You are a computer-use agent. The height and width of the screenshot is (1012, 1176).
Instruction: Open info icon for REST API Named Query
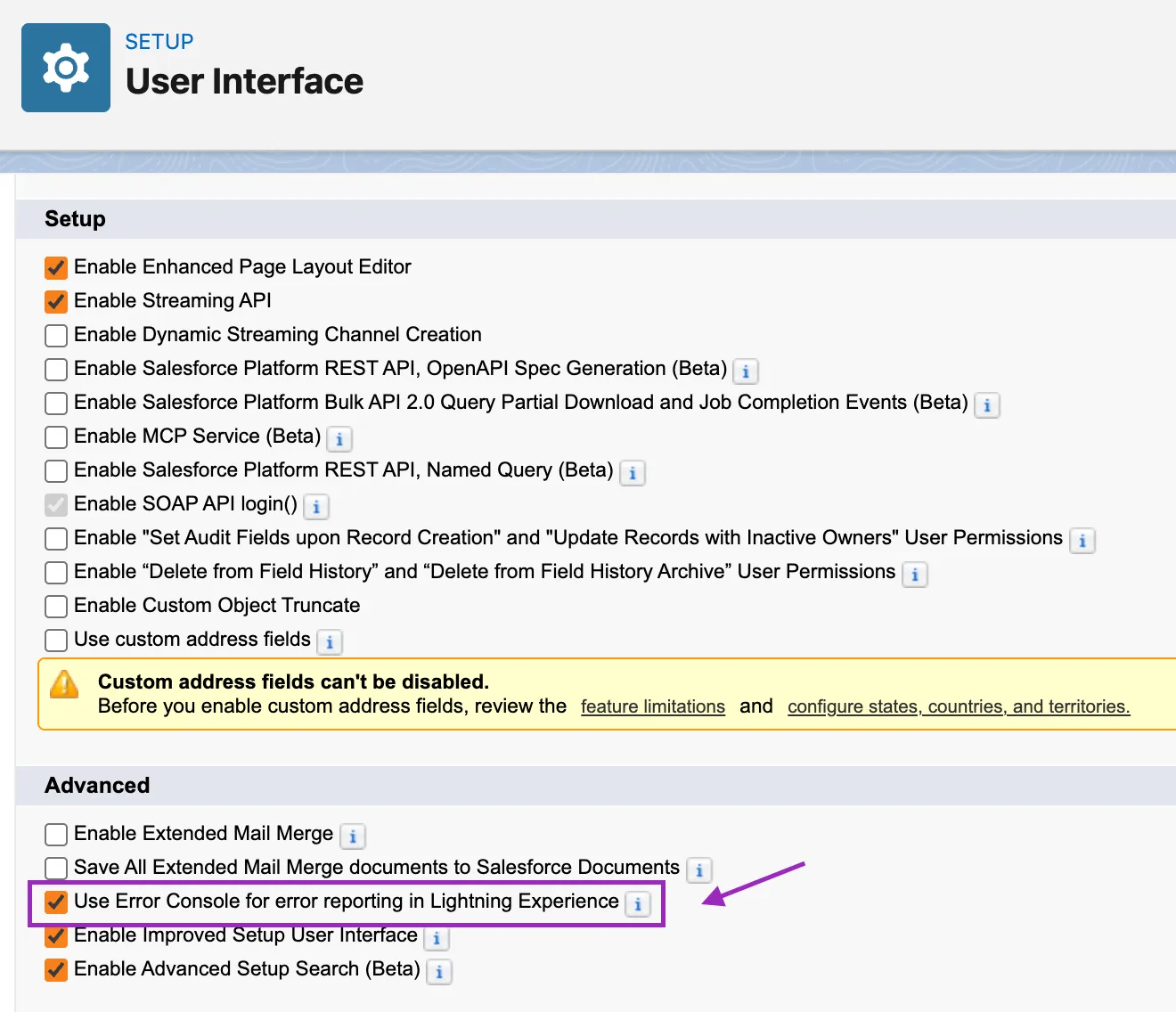pyautogui.click(x=633, y=472)
